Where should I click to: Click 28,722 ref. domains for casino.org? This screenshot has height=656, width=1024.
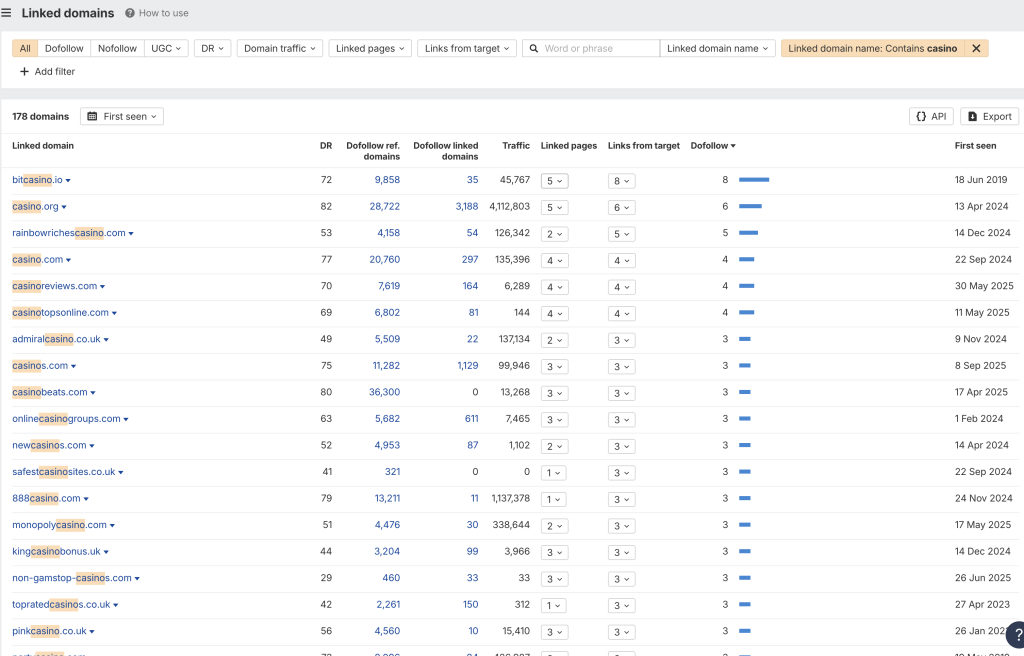pyautogui.click(x=385, y=206)
